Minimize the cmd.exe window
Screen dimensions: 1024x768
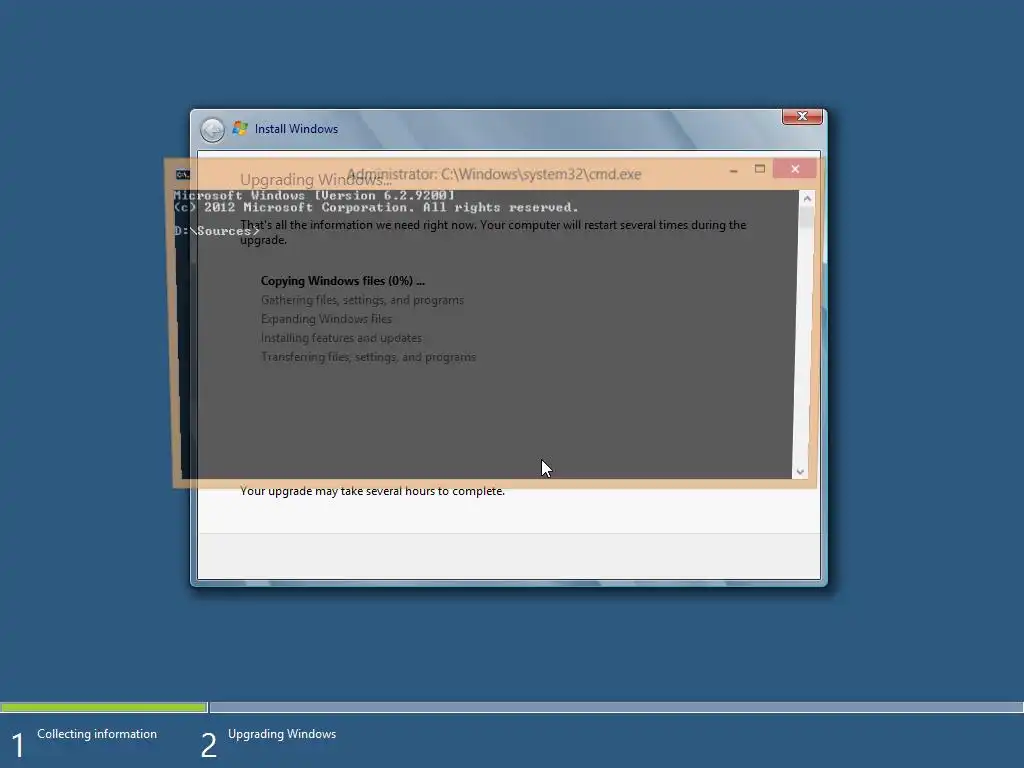(x=733, y=170)
